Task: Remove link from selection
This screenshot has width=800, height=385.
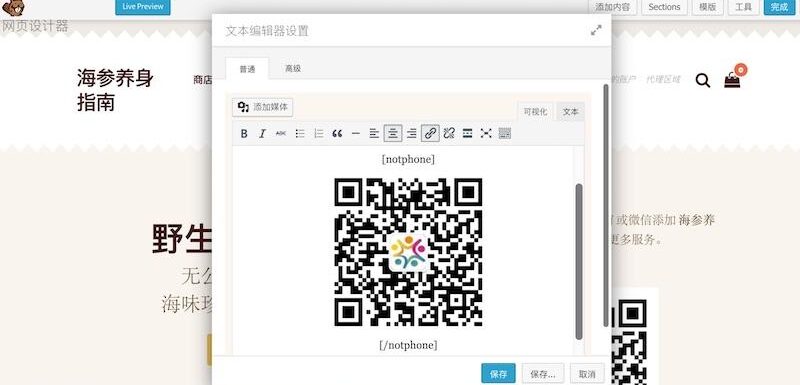Action: tap(449, 134)
